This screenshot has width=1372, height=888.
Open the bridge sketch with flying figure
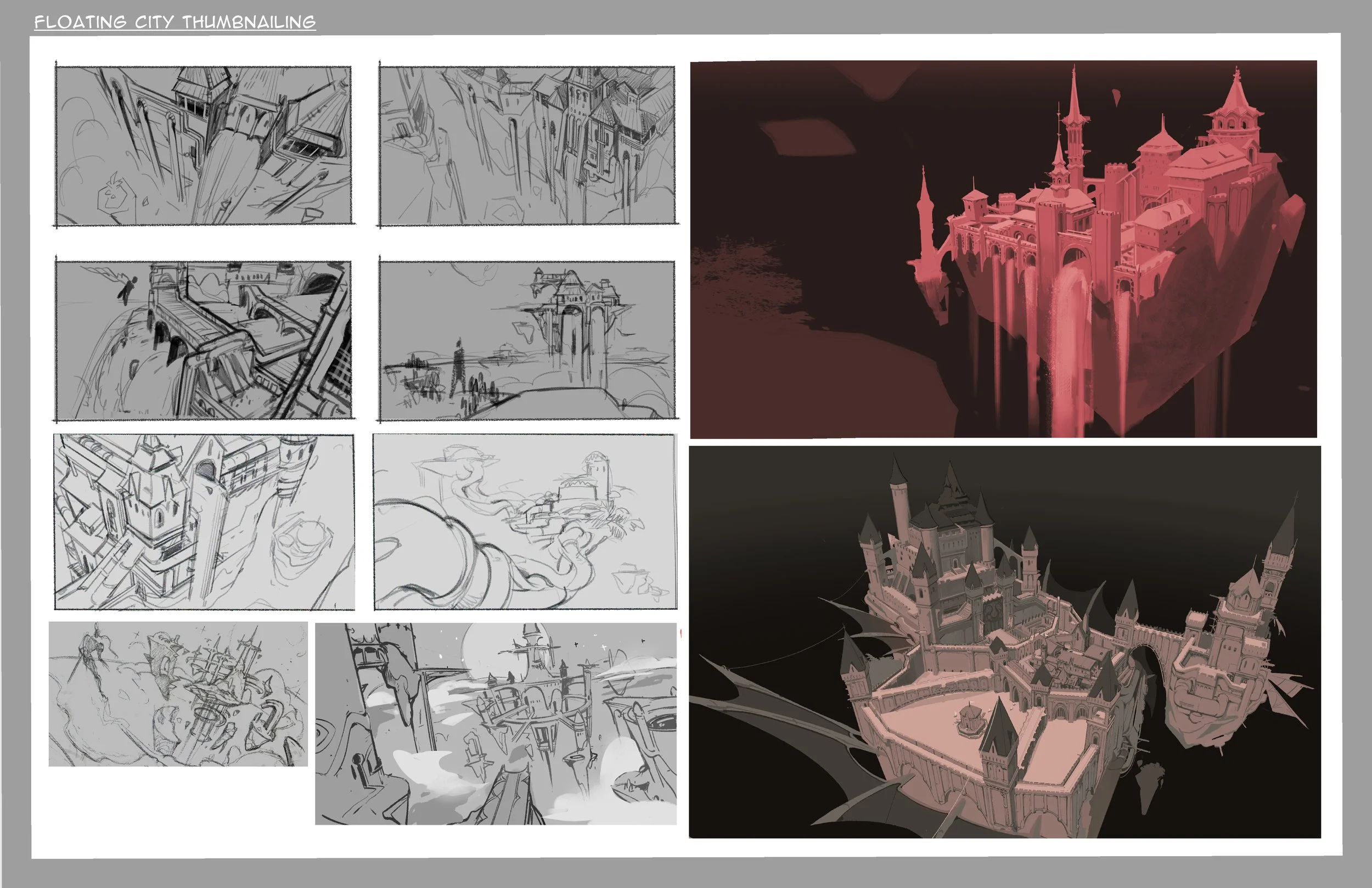point(203,340)
